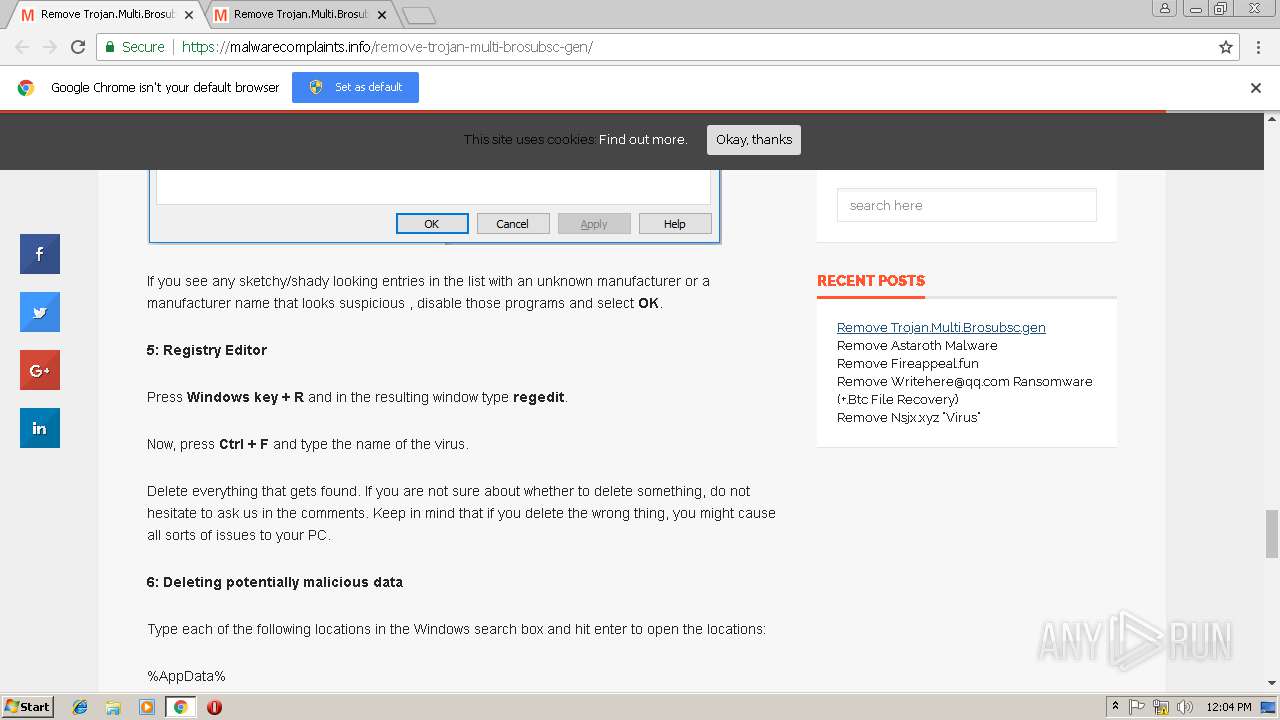Close the second Remove Trojan tab

382,15
